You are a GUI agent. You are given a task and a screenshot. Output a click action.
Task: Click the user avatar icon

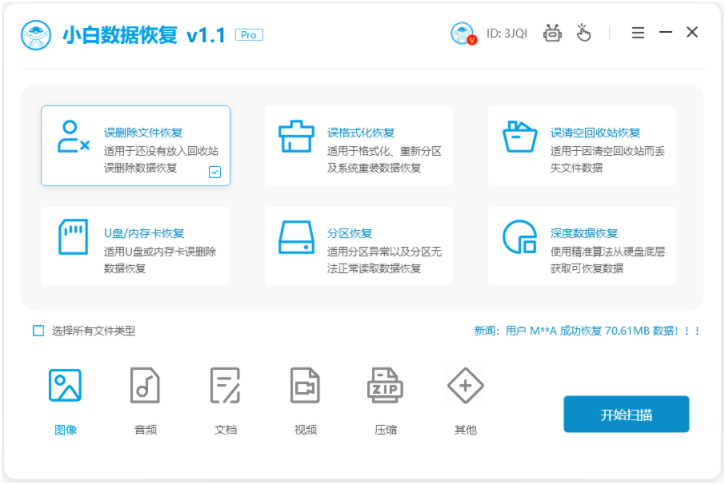[462, 33]
